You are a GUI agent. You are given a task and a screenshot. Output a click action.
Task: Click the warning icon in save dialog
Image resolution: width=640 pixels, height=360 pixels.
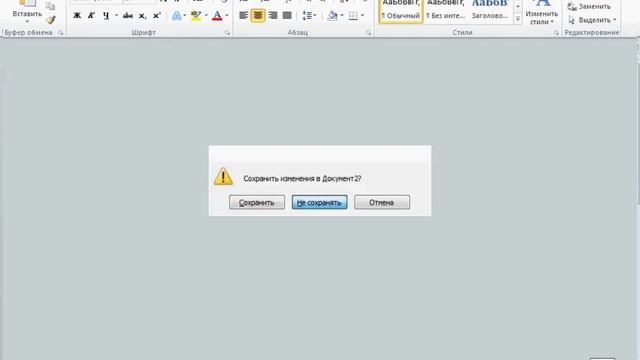coord(223,176)
